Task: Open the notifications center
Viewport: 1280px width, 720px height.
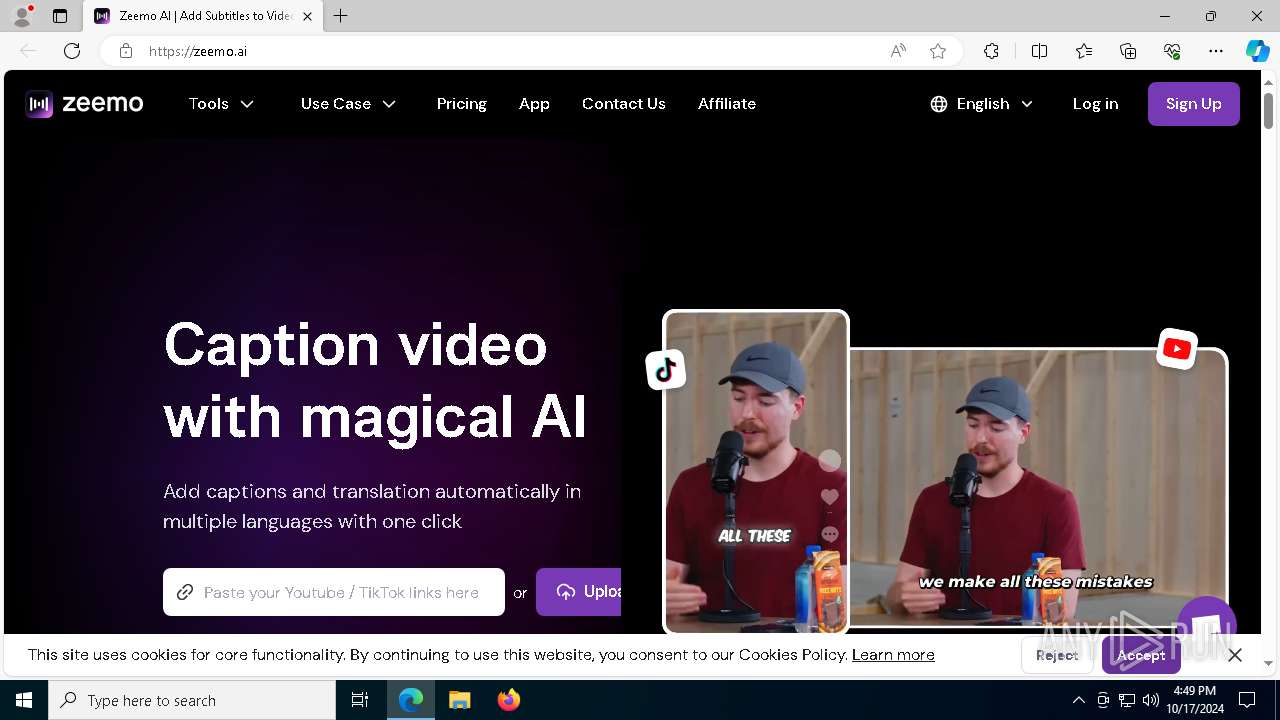Action: coord(1247,700)
